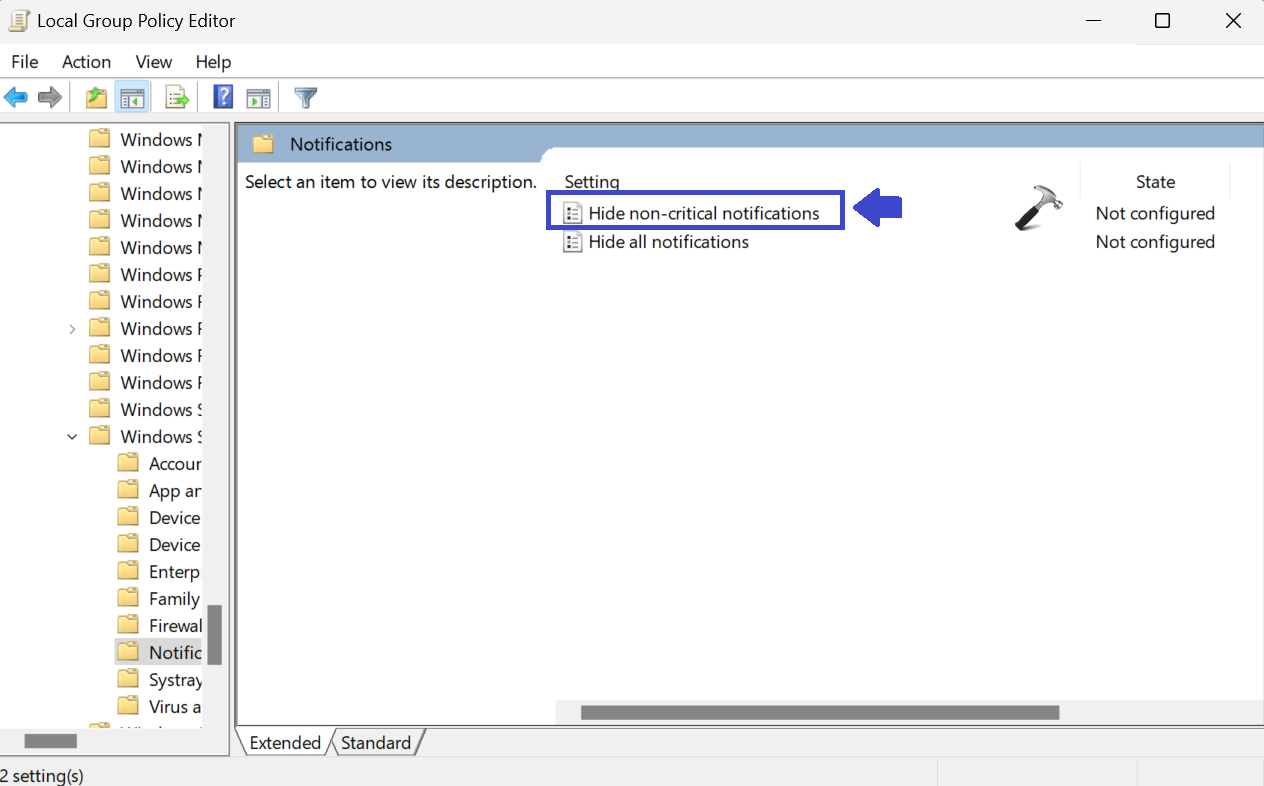Image resolution: width=1264 pixels, height=786 pixels.
Task: Select the Enterp tree folder
Action: click(174, 572)
